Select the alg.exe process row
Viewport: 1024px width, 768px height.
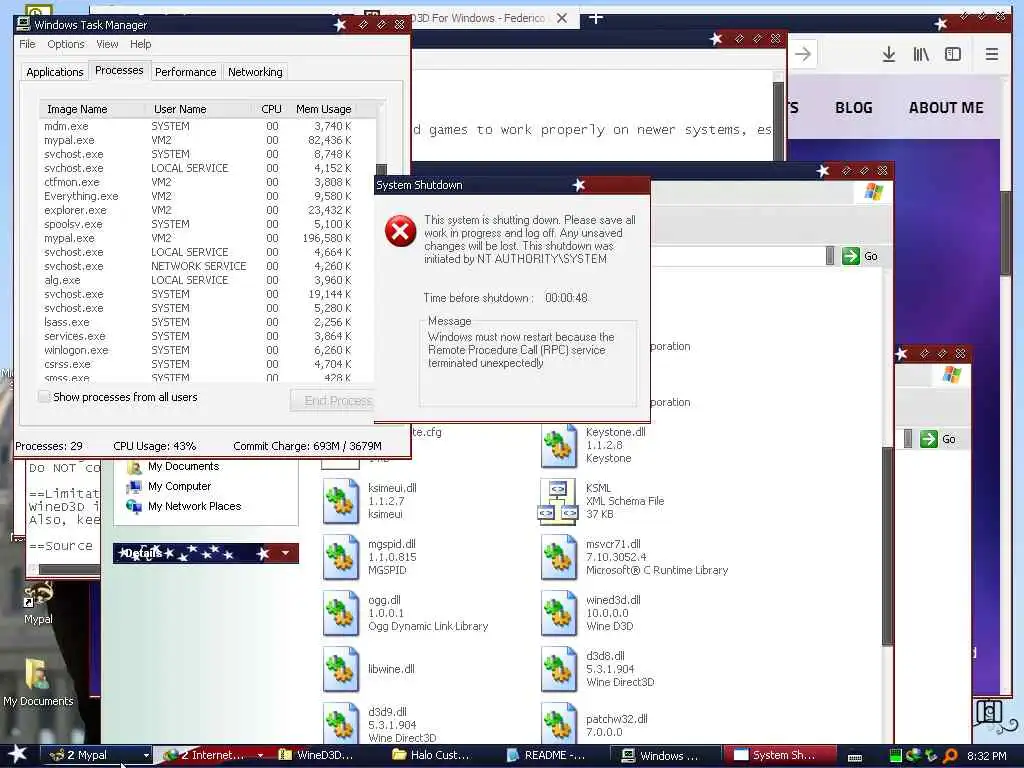tap(207, 280)
